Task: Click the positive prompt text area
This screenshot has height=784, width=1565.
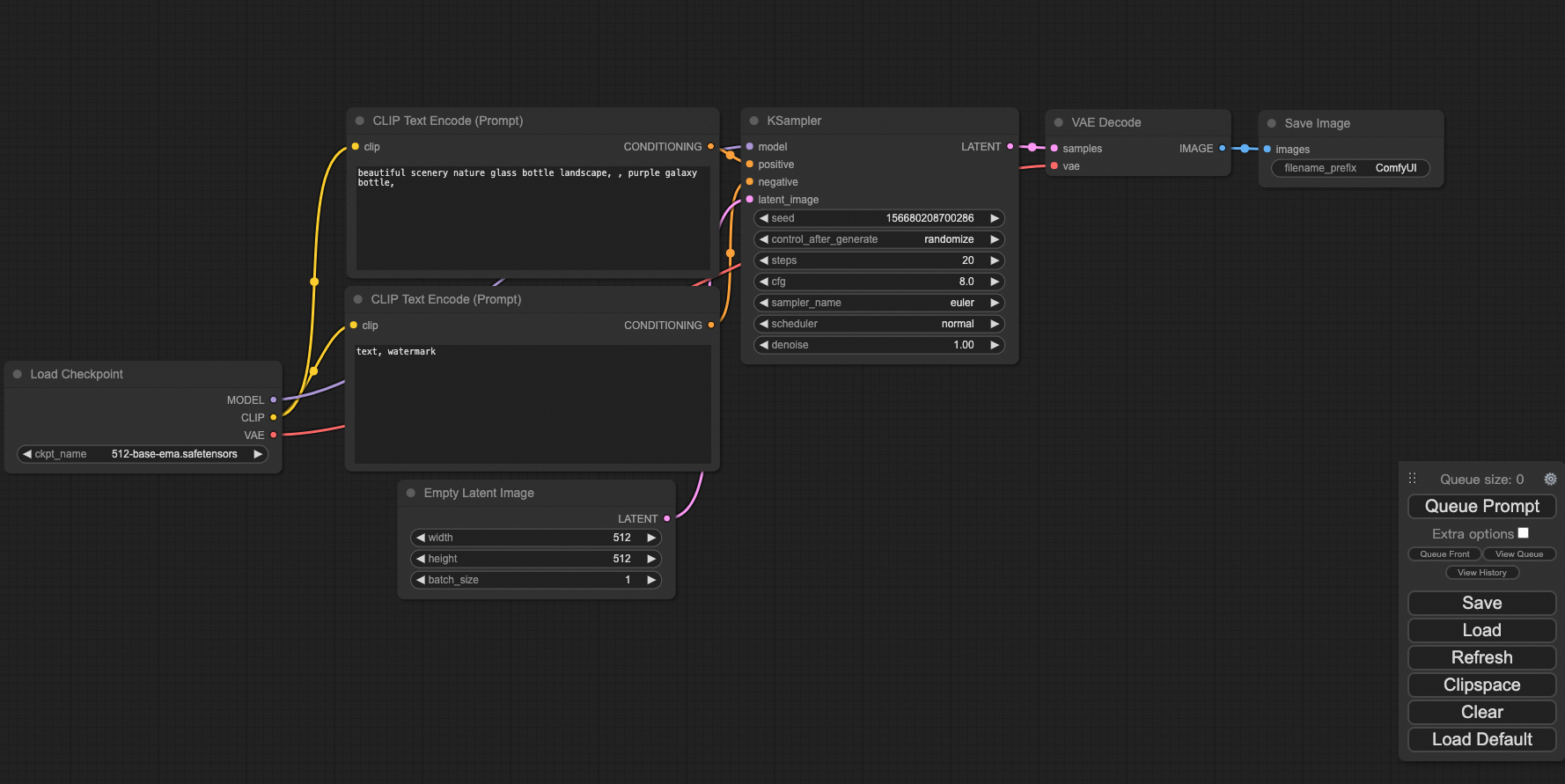Action: (533, 217)
